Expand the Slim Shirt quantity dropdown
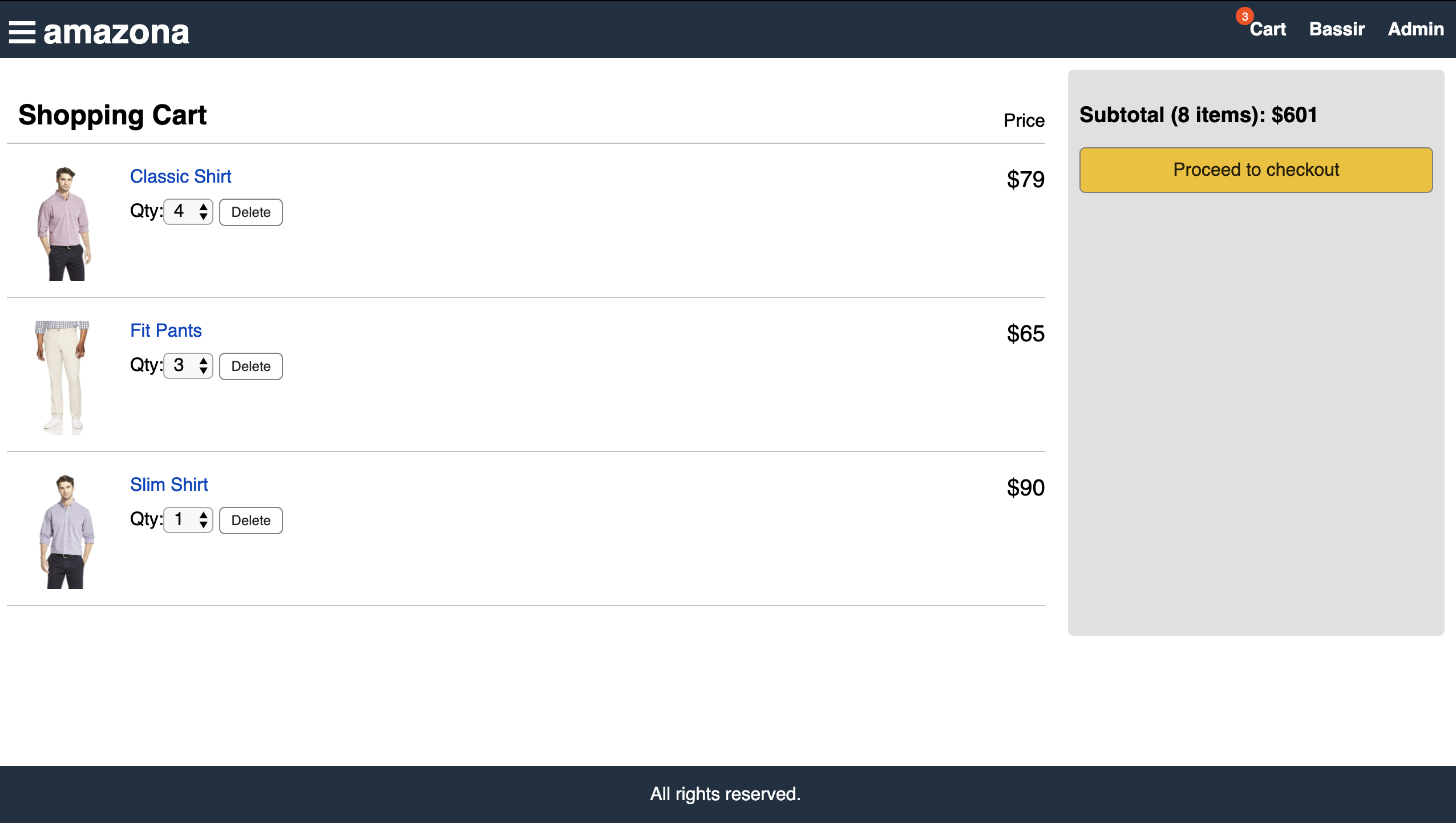Viewport: 1456px width, 823px height. pos(188,520)
